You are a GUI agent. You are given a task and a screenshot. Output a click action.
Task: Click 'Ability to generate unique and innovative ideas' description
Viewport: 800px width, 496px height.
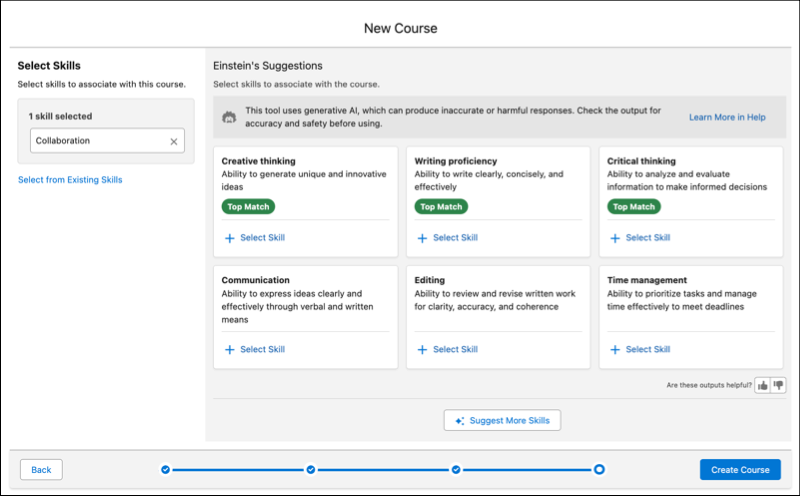(304, 181)
